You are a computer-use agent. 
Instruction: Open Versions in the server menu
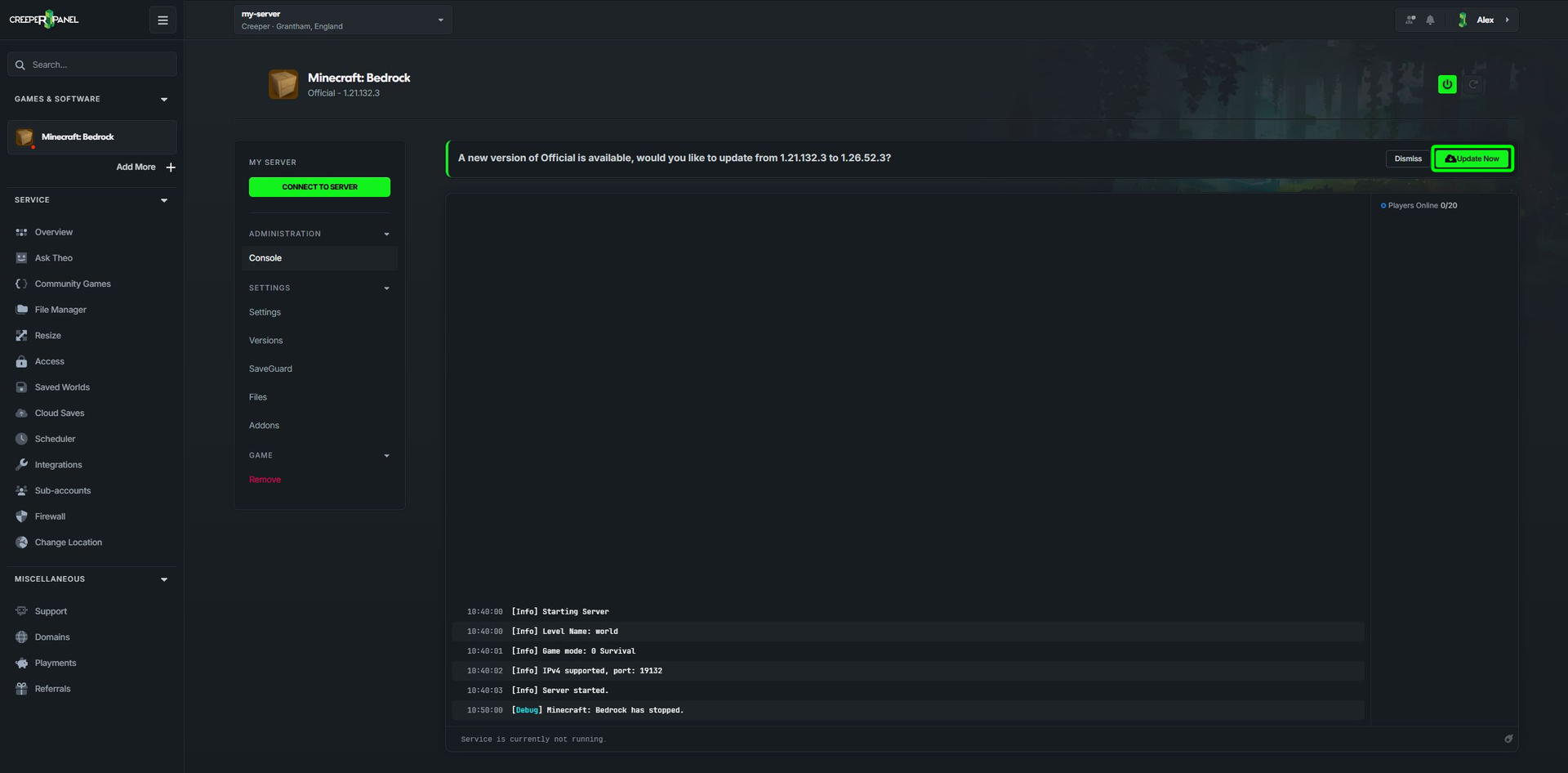pyautogui.click(x=265, y=341)
